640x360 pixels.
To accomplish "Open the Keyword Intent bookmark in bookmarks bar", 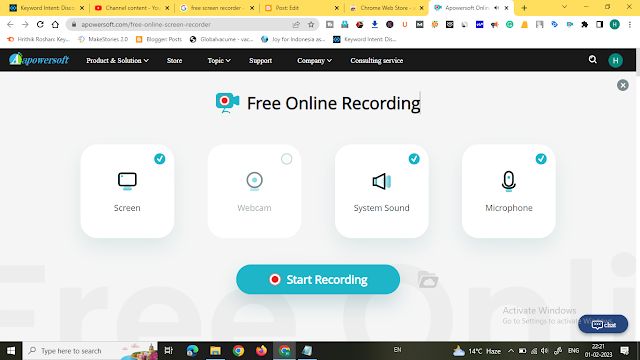I will [x=365, y=39].
